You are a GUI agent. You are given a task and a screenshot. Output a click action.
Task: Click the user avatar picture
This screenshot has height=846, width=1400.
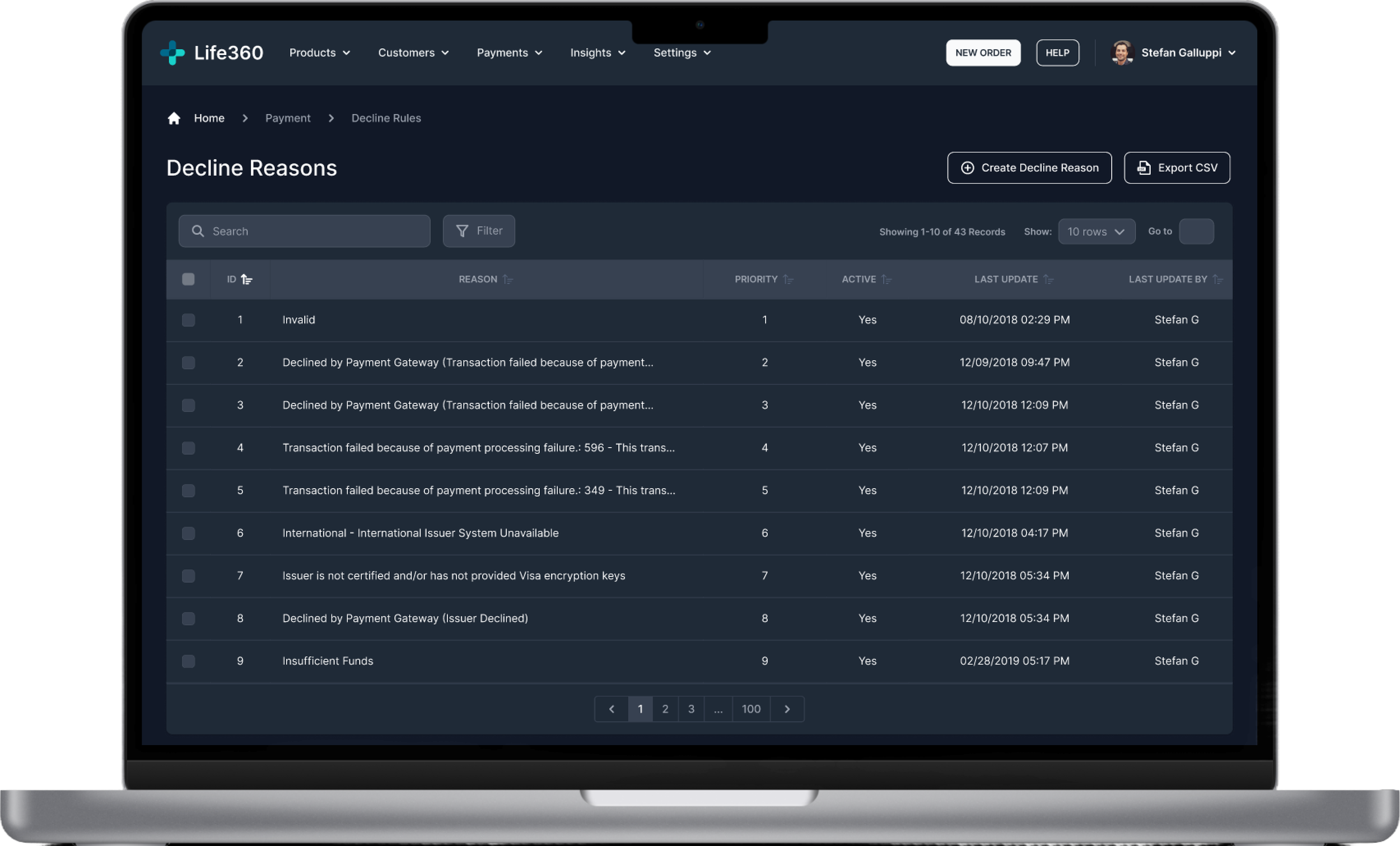click(1122, 53)
